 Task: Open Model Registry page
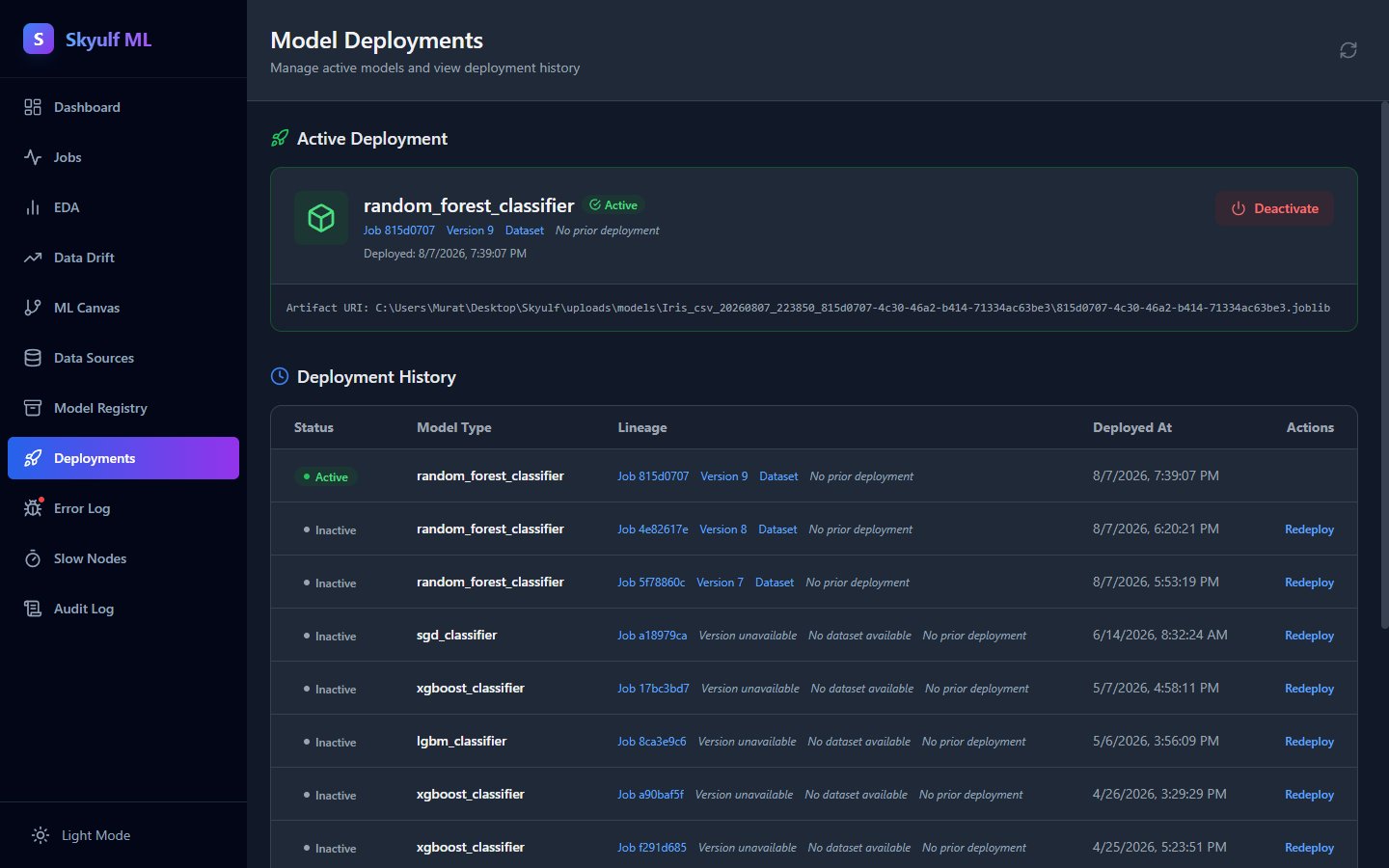tap(123, 408)
